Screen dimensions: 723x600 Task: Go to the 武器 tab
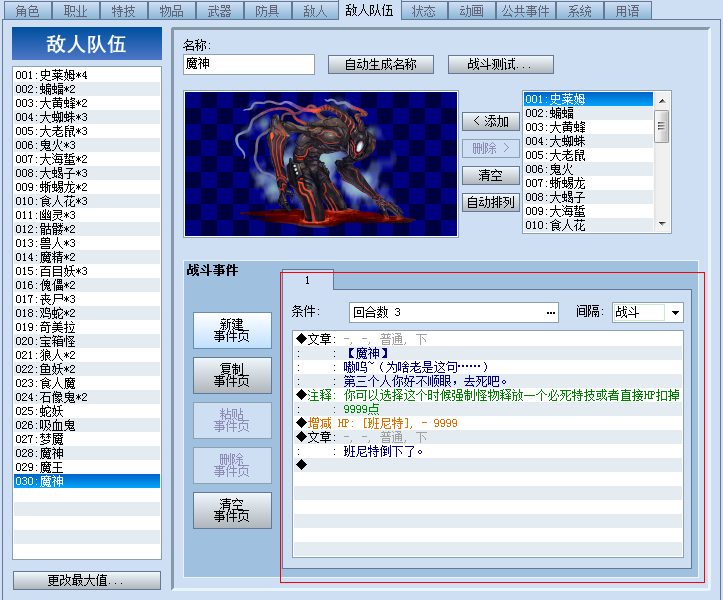[x=219, y=10]
